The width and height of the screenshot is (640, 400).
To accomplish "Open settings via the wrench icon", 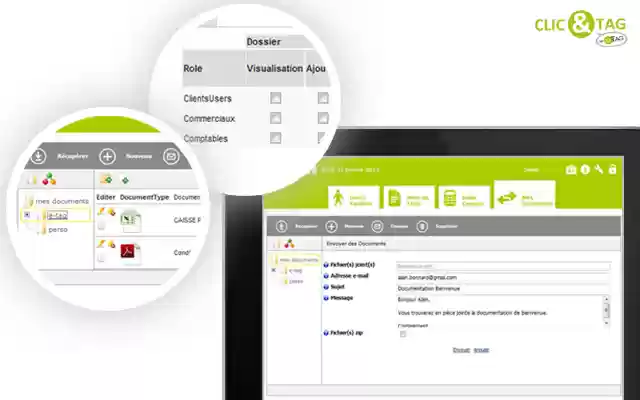I will [x=599, y=169].
